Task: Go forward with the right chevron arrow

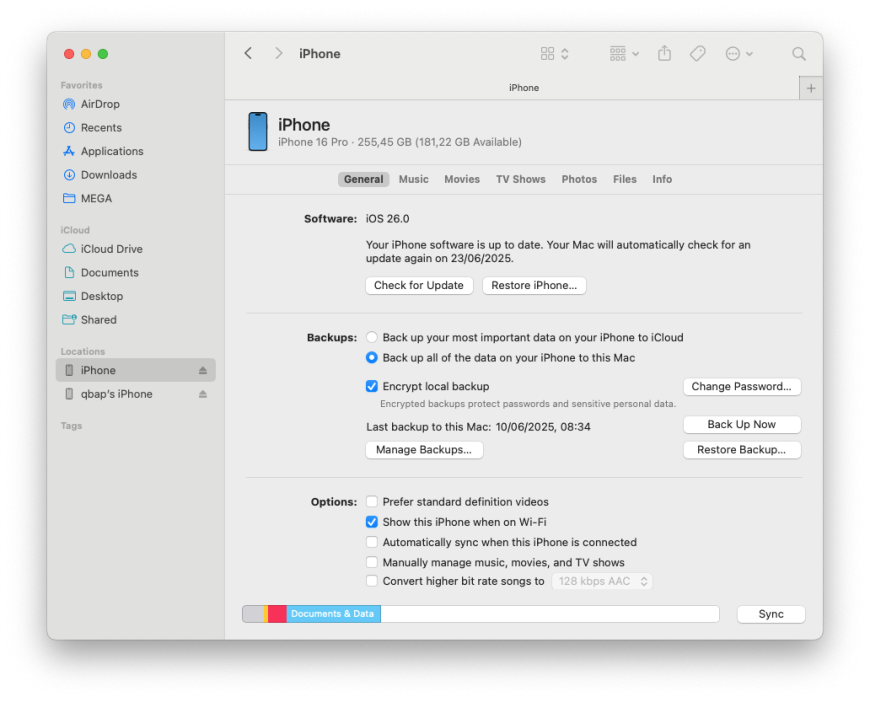Action: (279, 53)
